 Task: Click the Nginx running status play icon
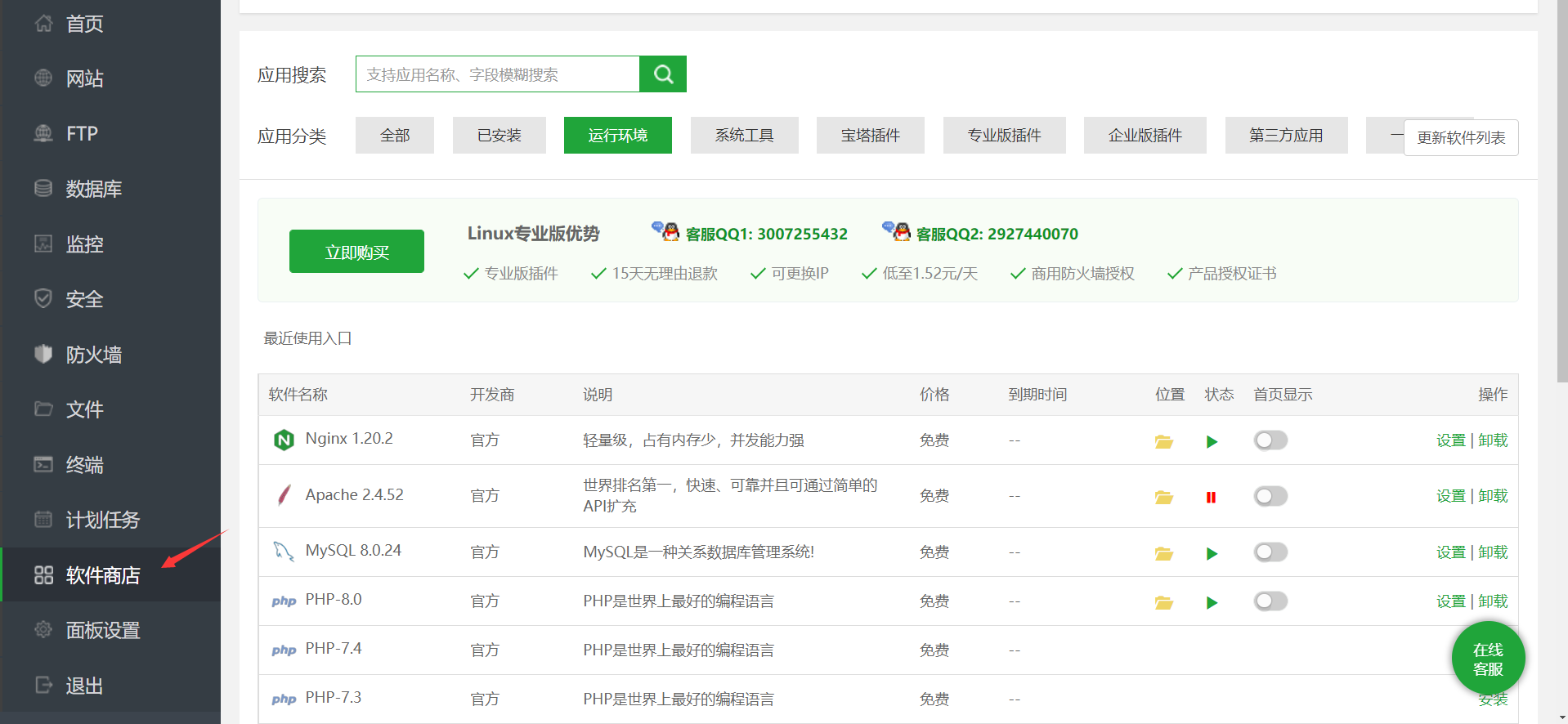(1212, 441)
